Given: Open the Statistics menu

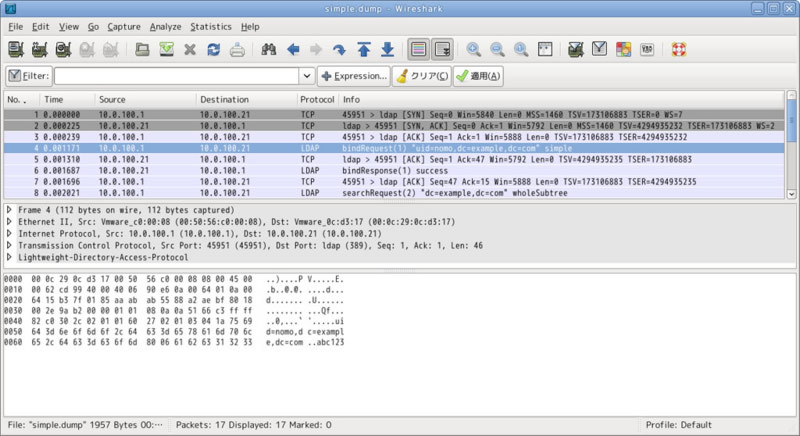Looking at the screenshot, I should 211,27.
